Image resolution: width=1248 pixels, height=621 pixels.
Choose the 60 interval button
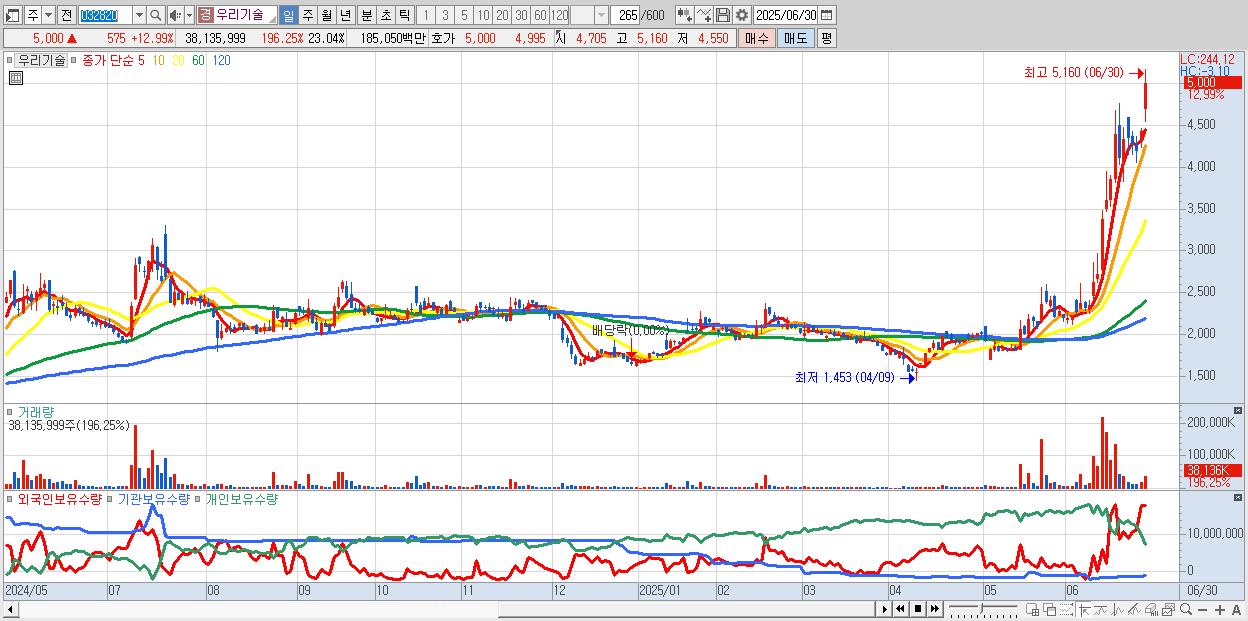tap(540, 15)
